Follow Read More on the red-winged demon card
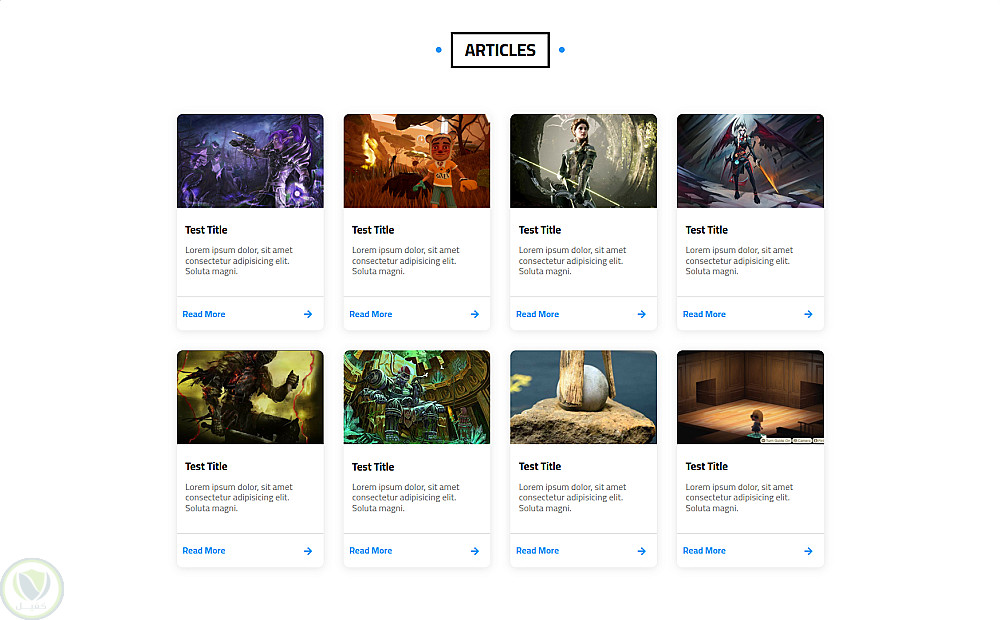Viewport: 1000px width, 620px height. pyautogui.click(x=704, y=314)
